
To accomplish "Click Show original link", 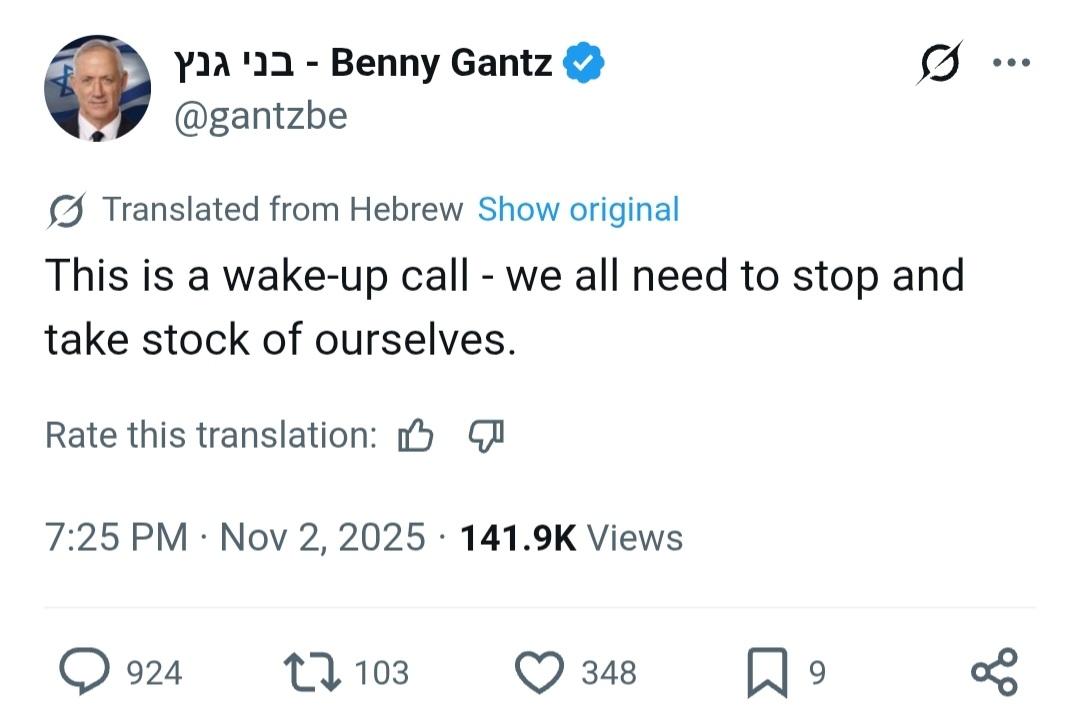I will pos(578,210).
